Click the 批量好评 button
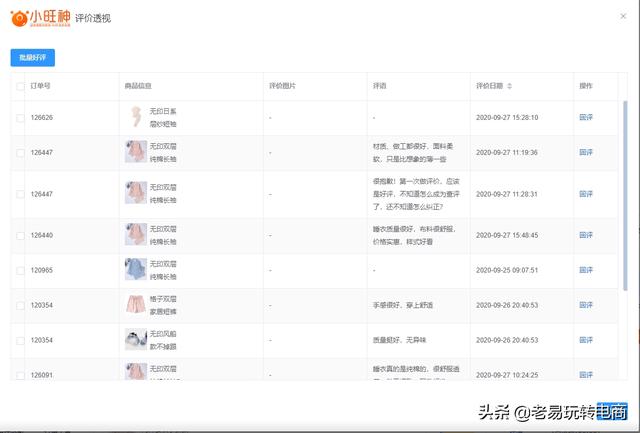640x433 pixels. [33, 58]
